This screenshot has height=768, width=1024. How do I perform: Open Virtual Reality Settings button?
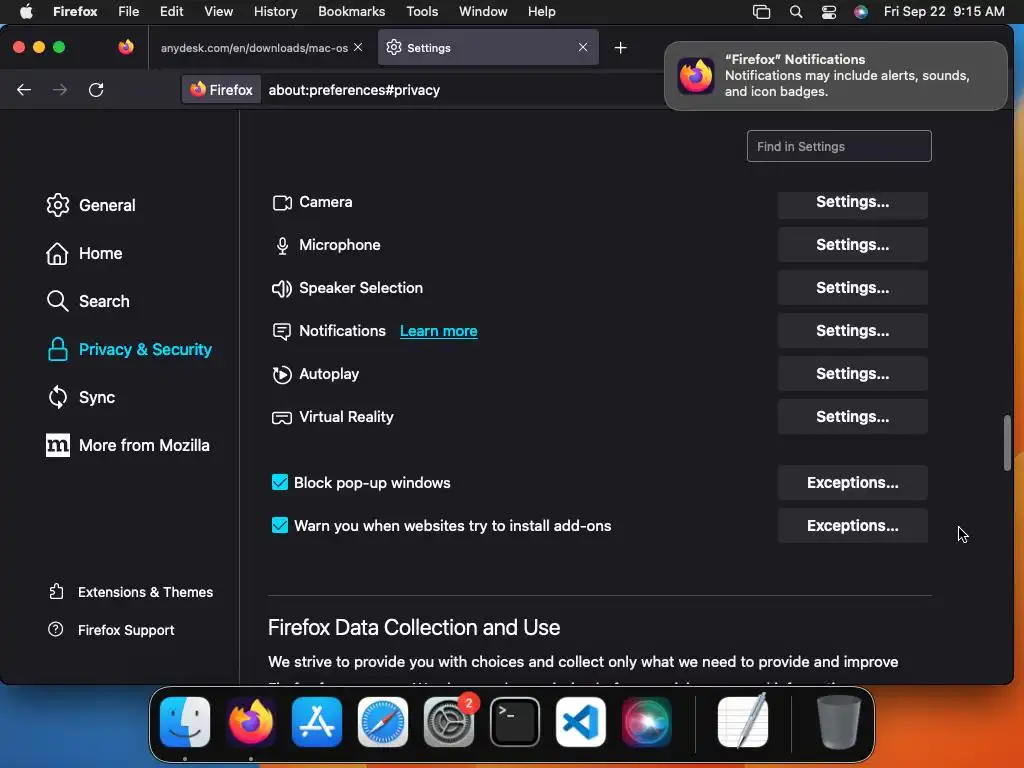[x=852, y=417]
